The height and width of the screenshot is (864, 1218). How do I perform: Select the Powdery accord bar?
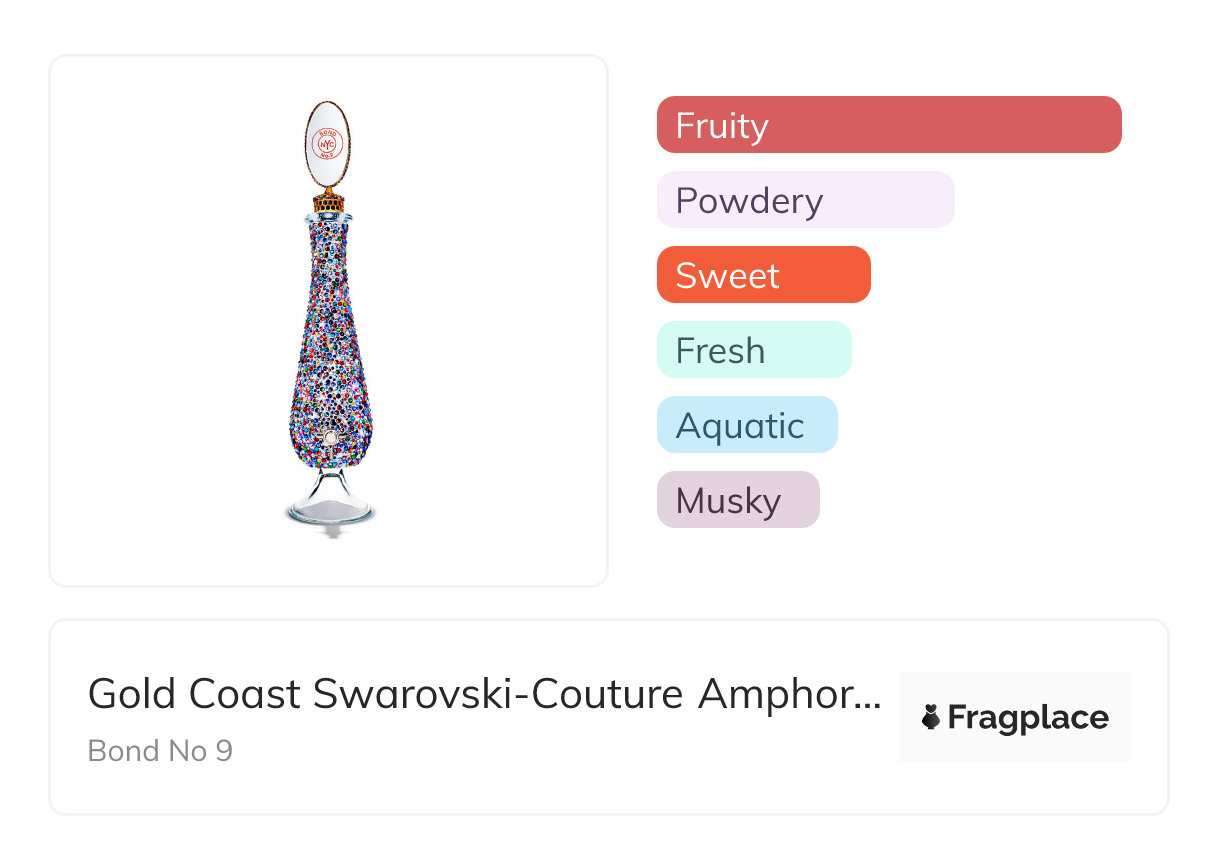tap(805, 200)
